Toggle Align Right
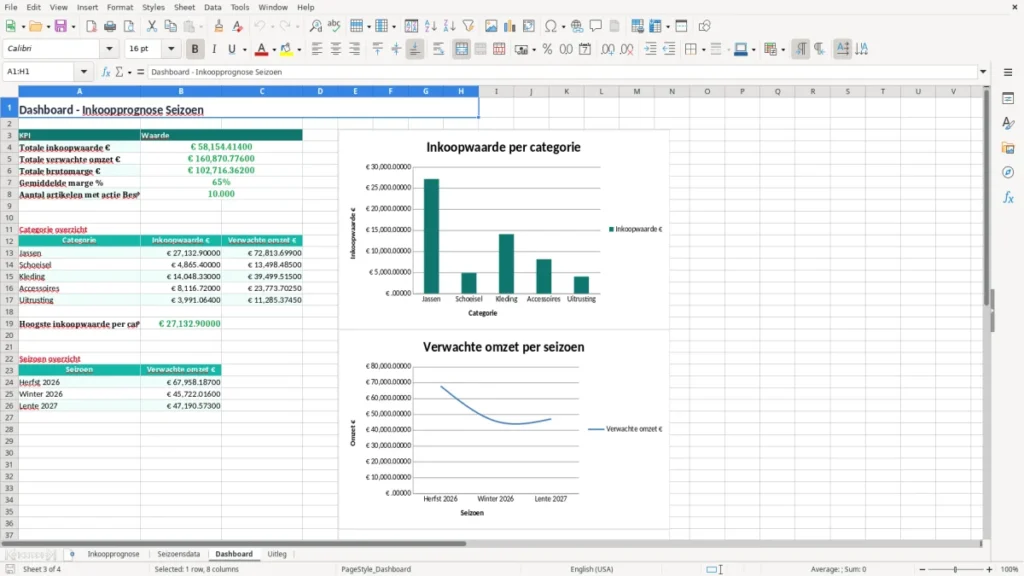This screenshot has height=576, width=1024. (355, 49)
